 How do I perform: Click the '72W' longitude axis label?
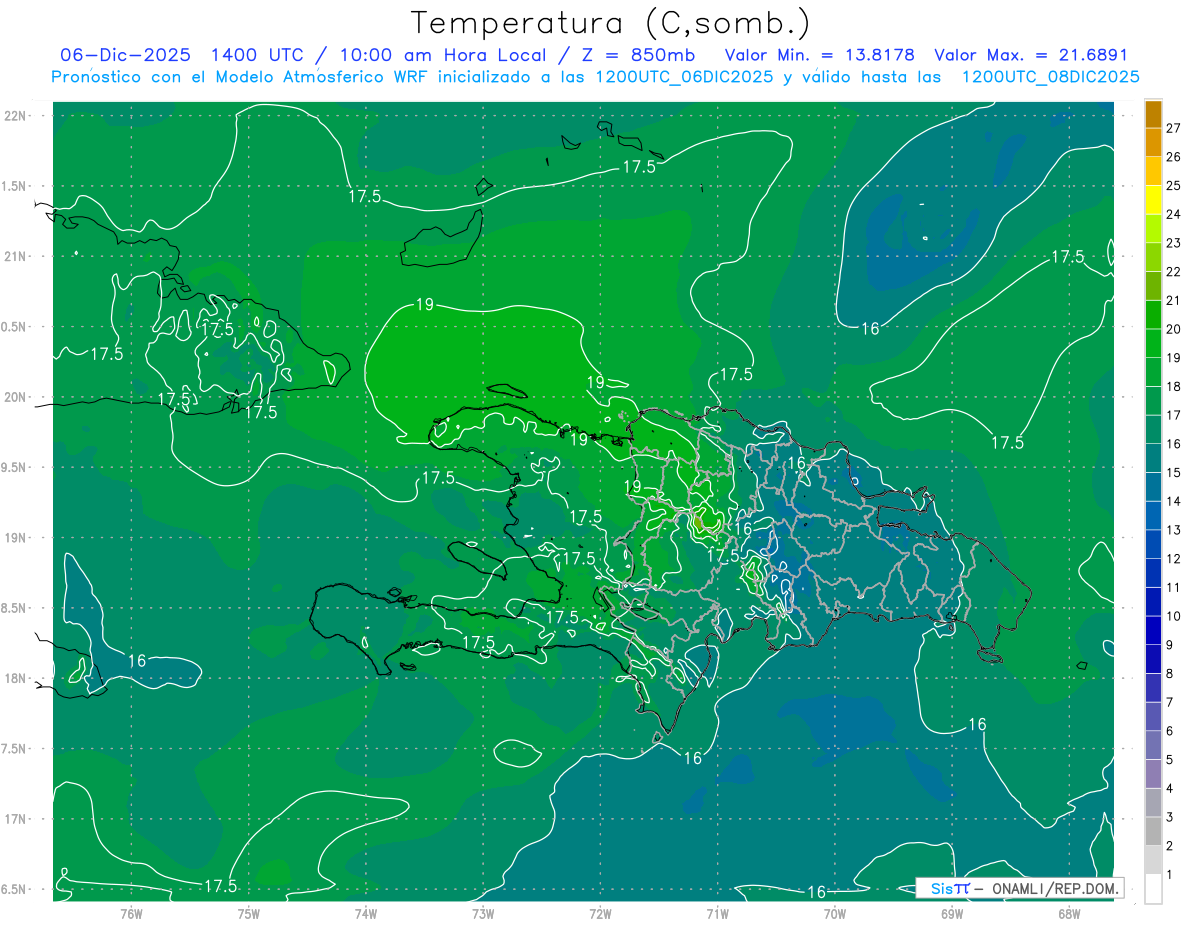tap(600, 913)
